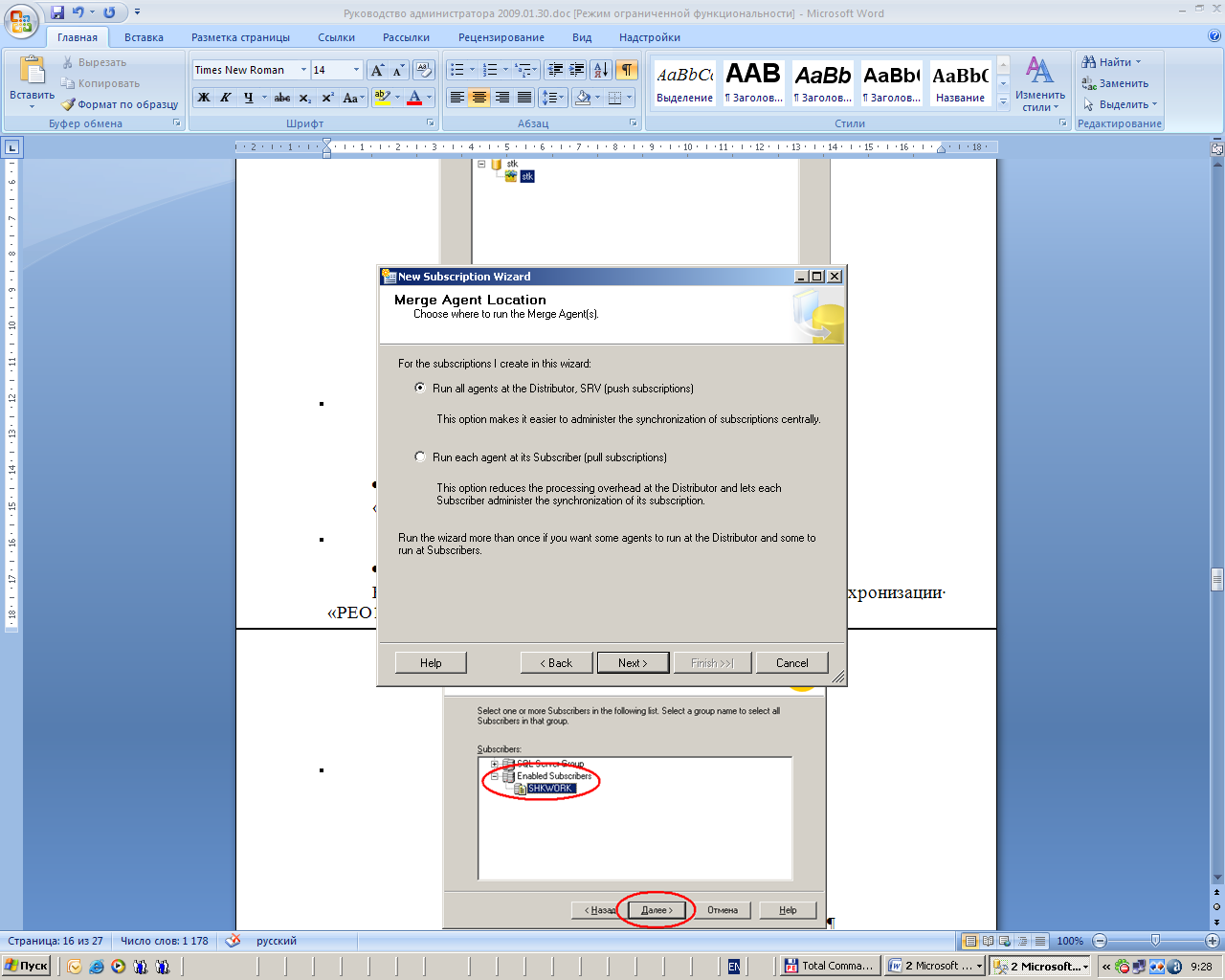
Task: Open Microsoft Office Word help question mark
Action: 1214,36
